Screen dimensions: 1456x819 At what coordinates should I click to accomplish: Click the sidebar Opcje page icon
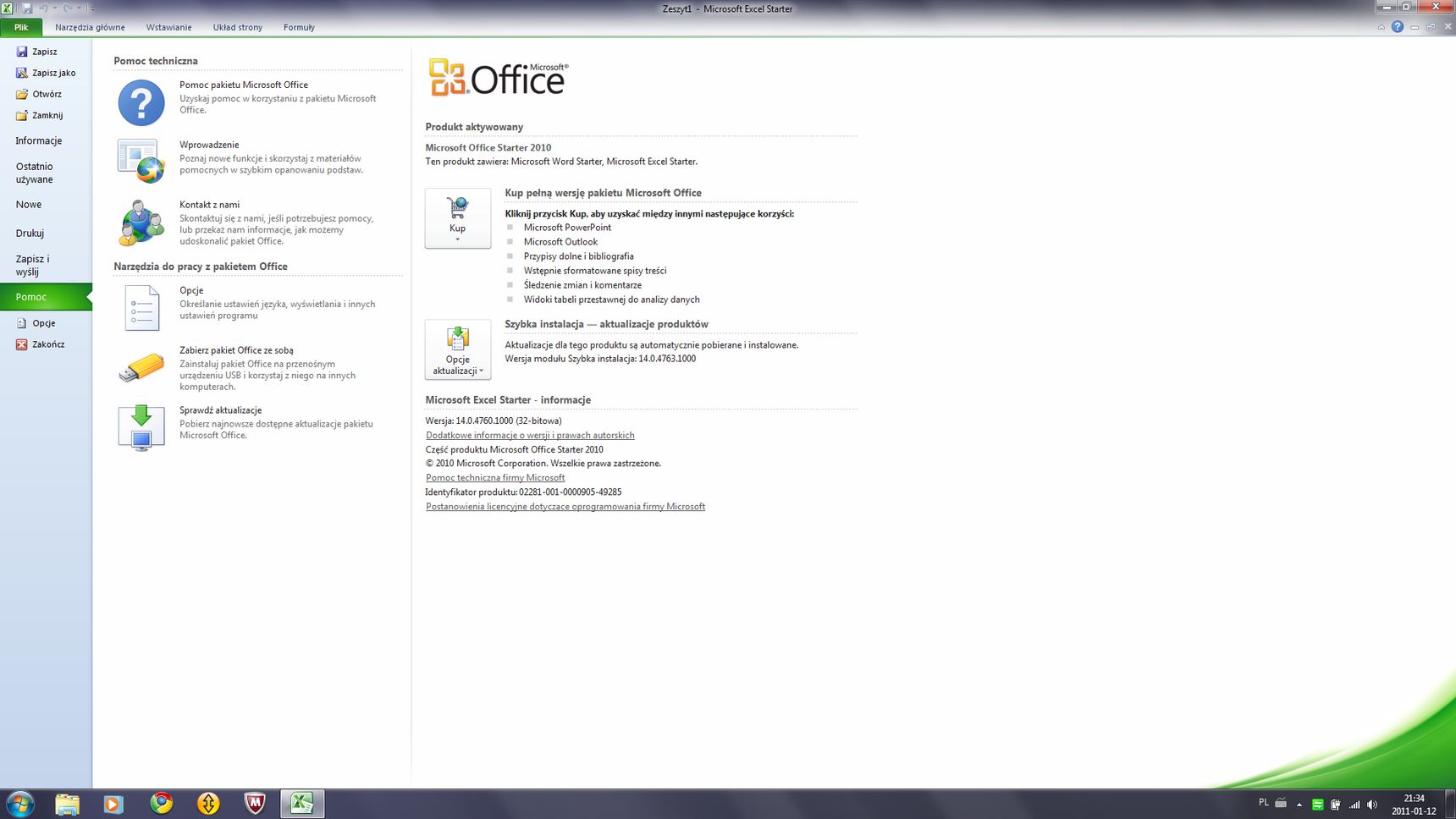(x=22, y=323)
